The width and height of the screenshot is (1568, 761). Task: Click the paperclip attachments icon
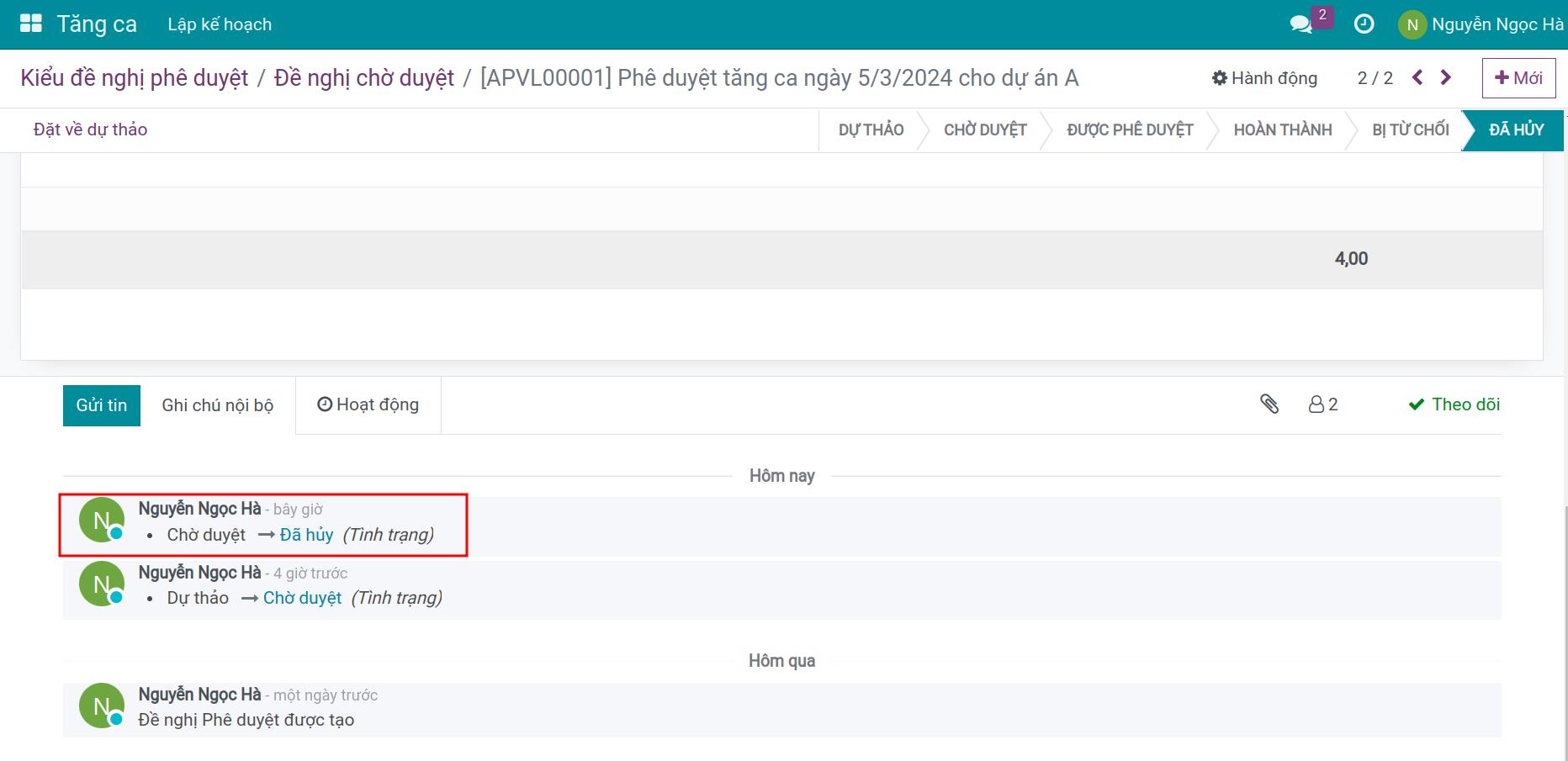click(1269, 404)
